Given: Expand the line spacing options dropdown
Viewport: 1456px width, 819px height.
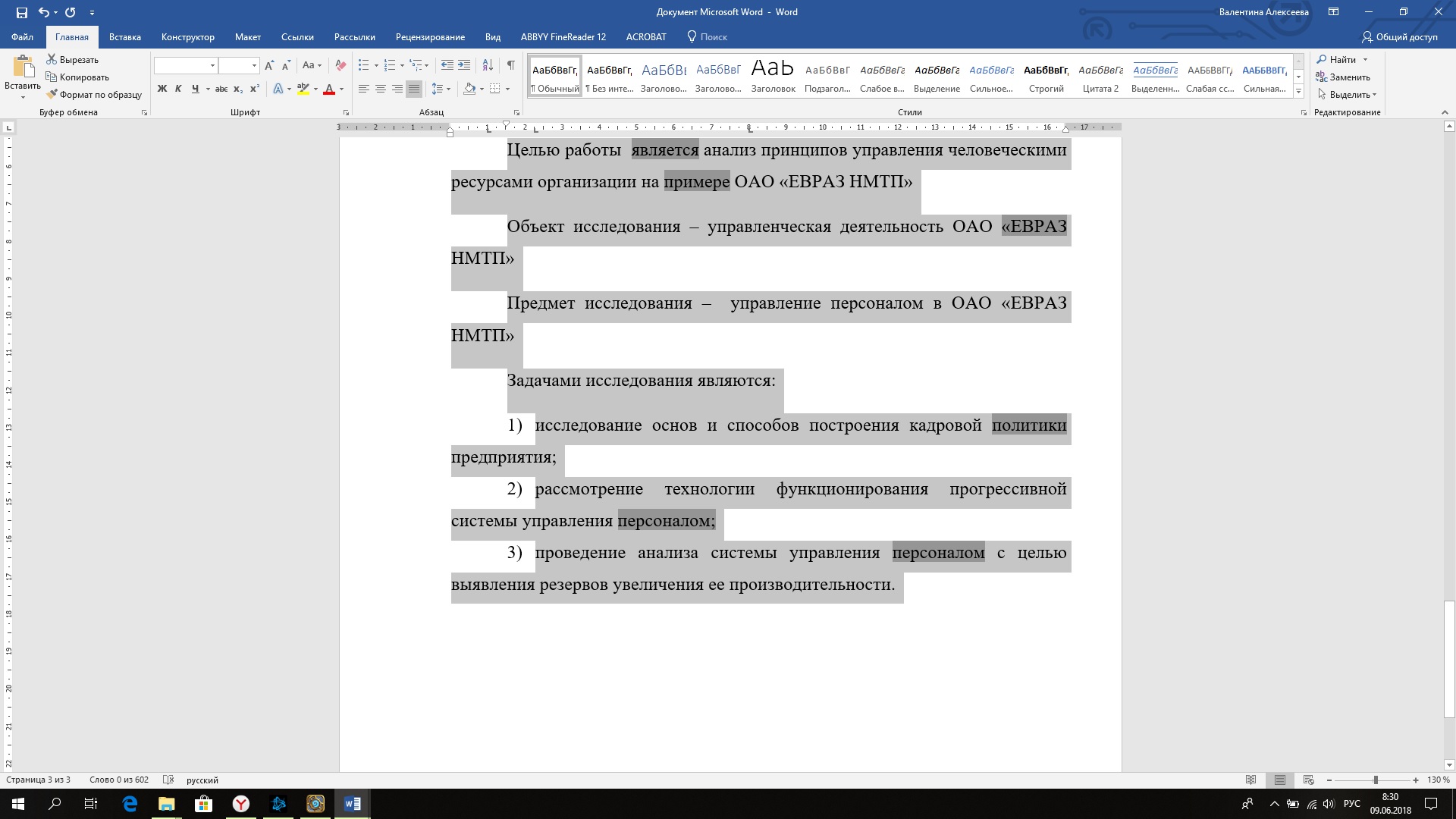Looking at the screenshot, I should point(449,89).
